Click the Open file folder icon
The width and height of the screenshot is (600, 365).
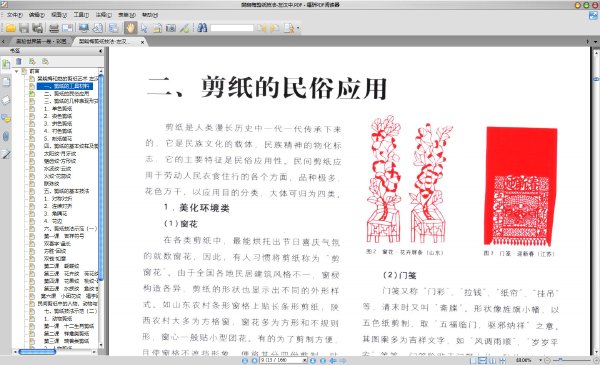click(x=10, y=28)
